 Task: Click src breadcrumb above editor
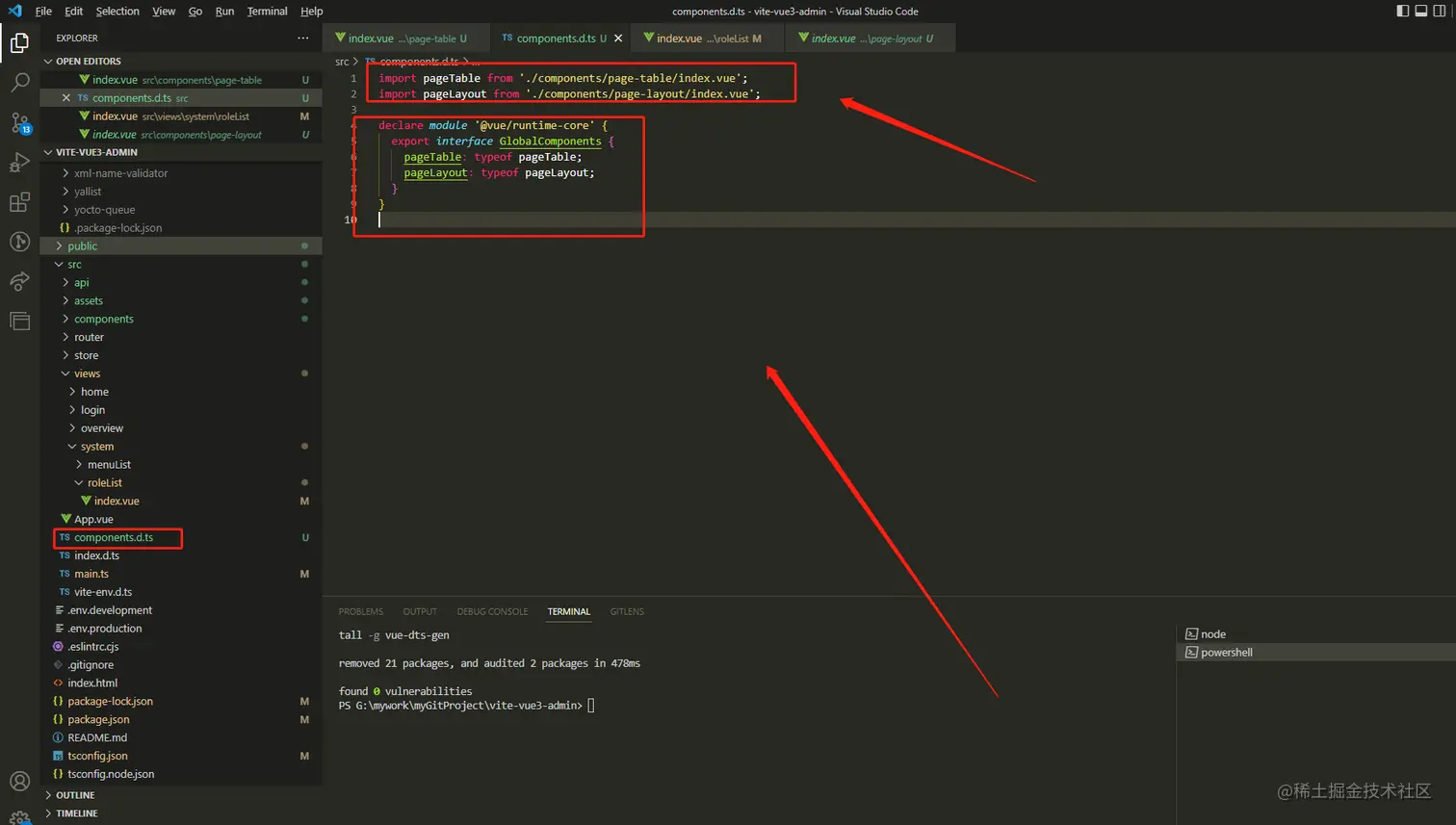342,62
